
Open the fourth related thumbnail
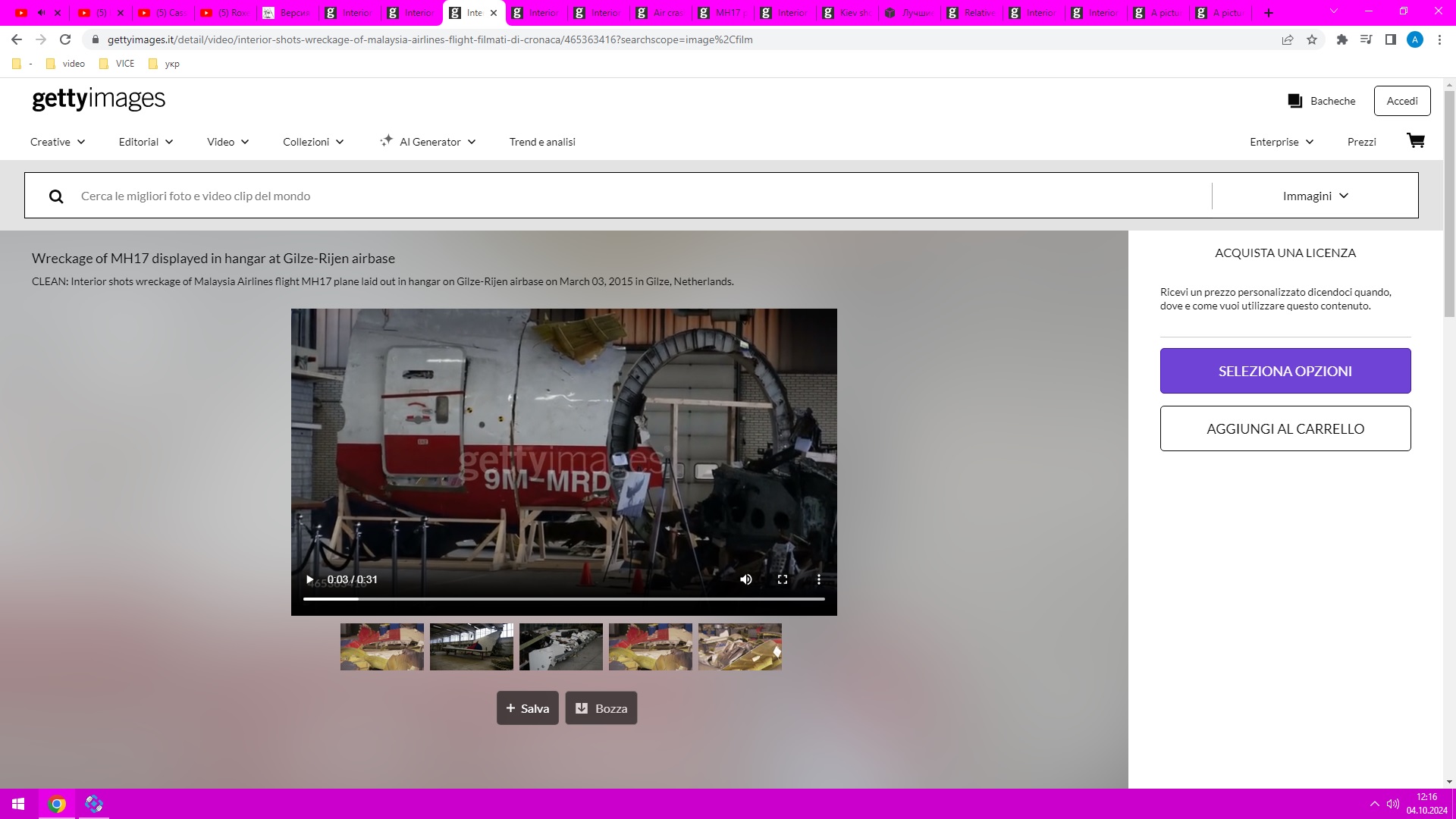[x=651, y=647]
